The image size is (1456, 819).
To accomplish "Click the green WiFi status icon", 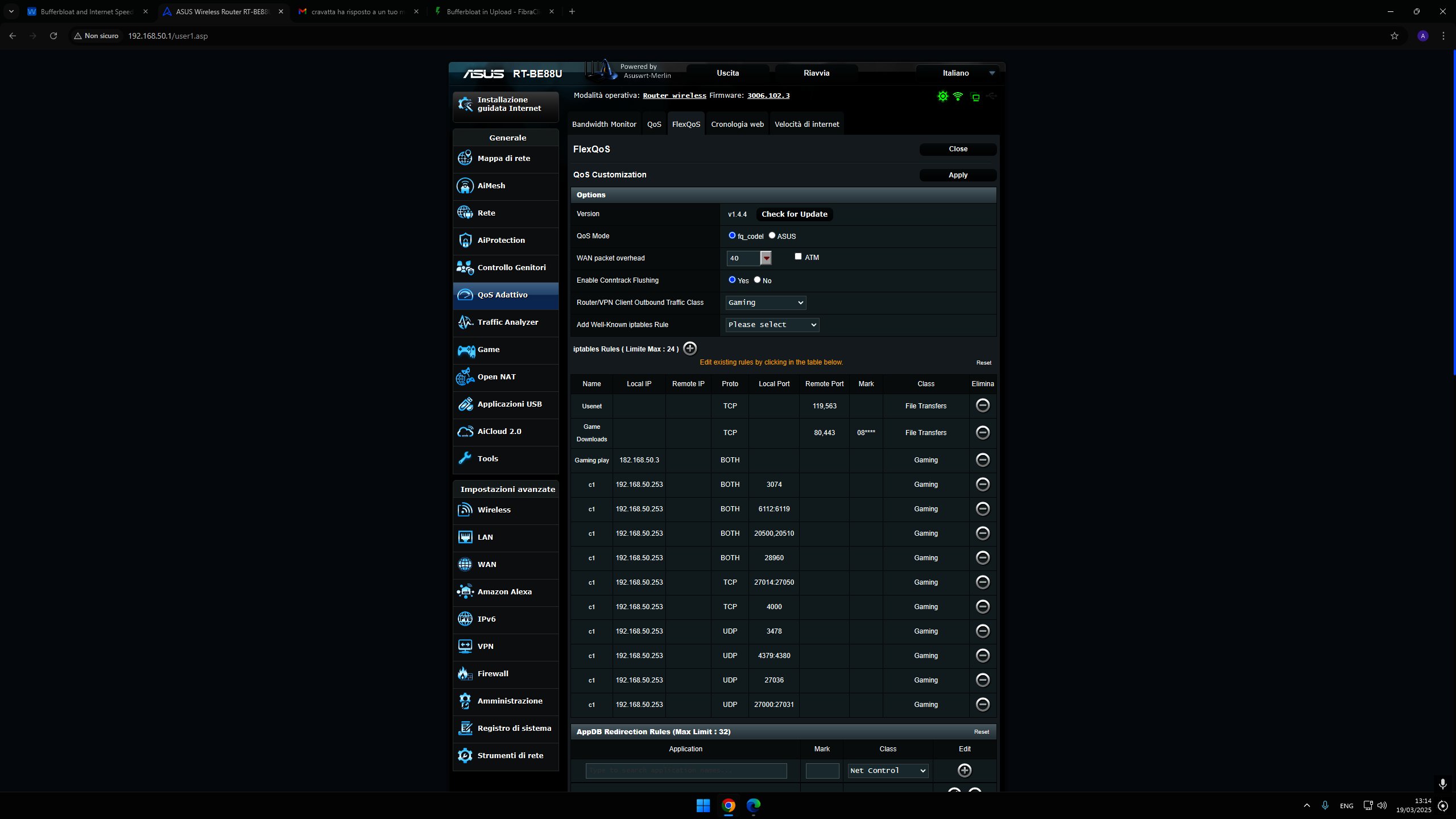I will [x=958, y=96].
